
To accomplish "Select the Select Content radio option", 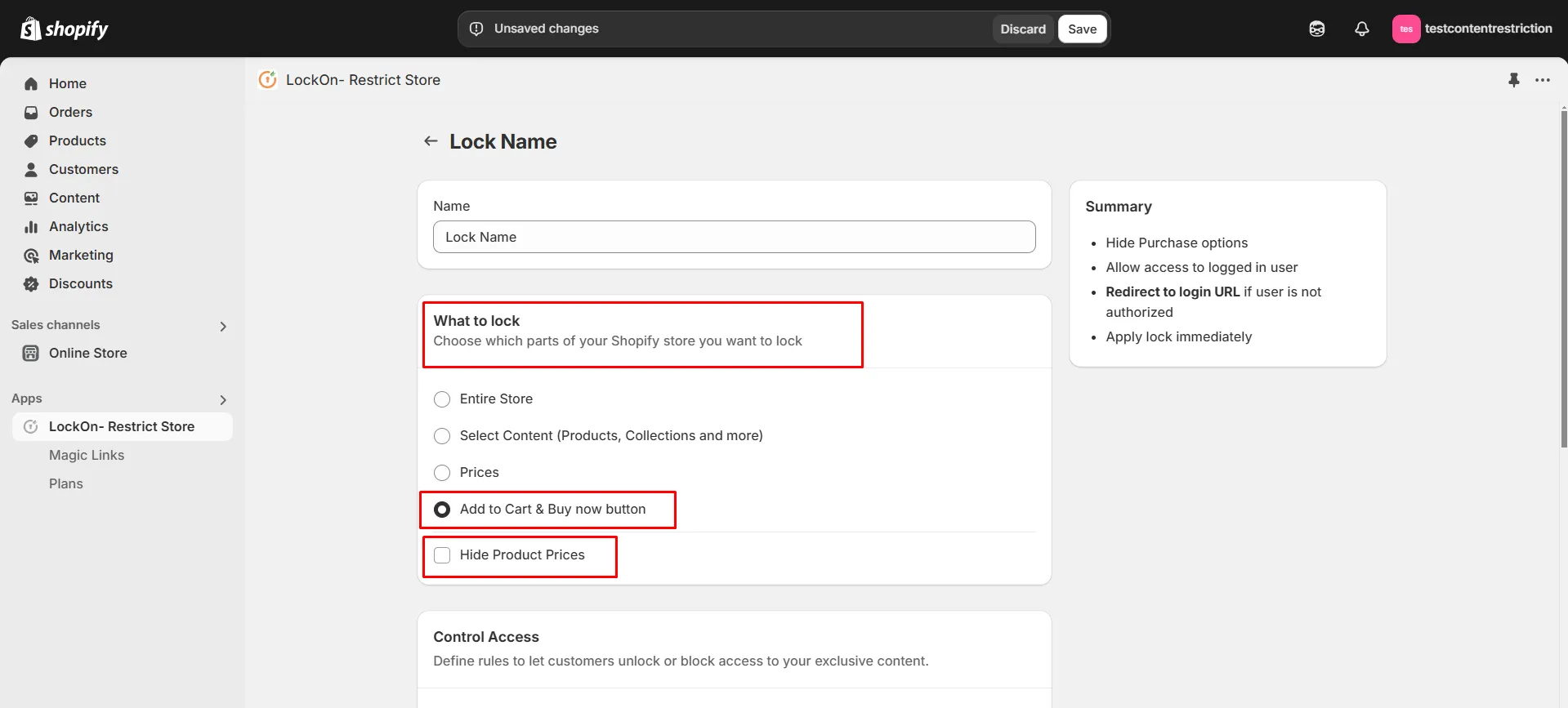I will [x=442, y=436].
